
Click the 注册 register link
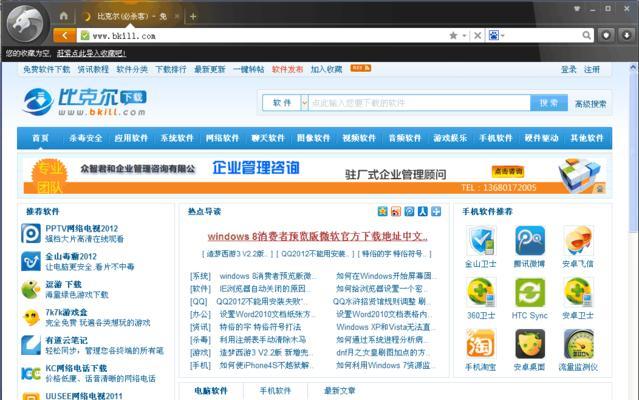[592, 70]
